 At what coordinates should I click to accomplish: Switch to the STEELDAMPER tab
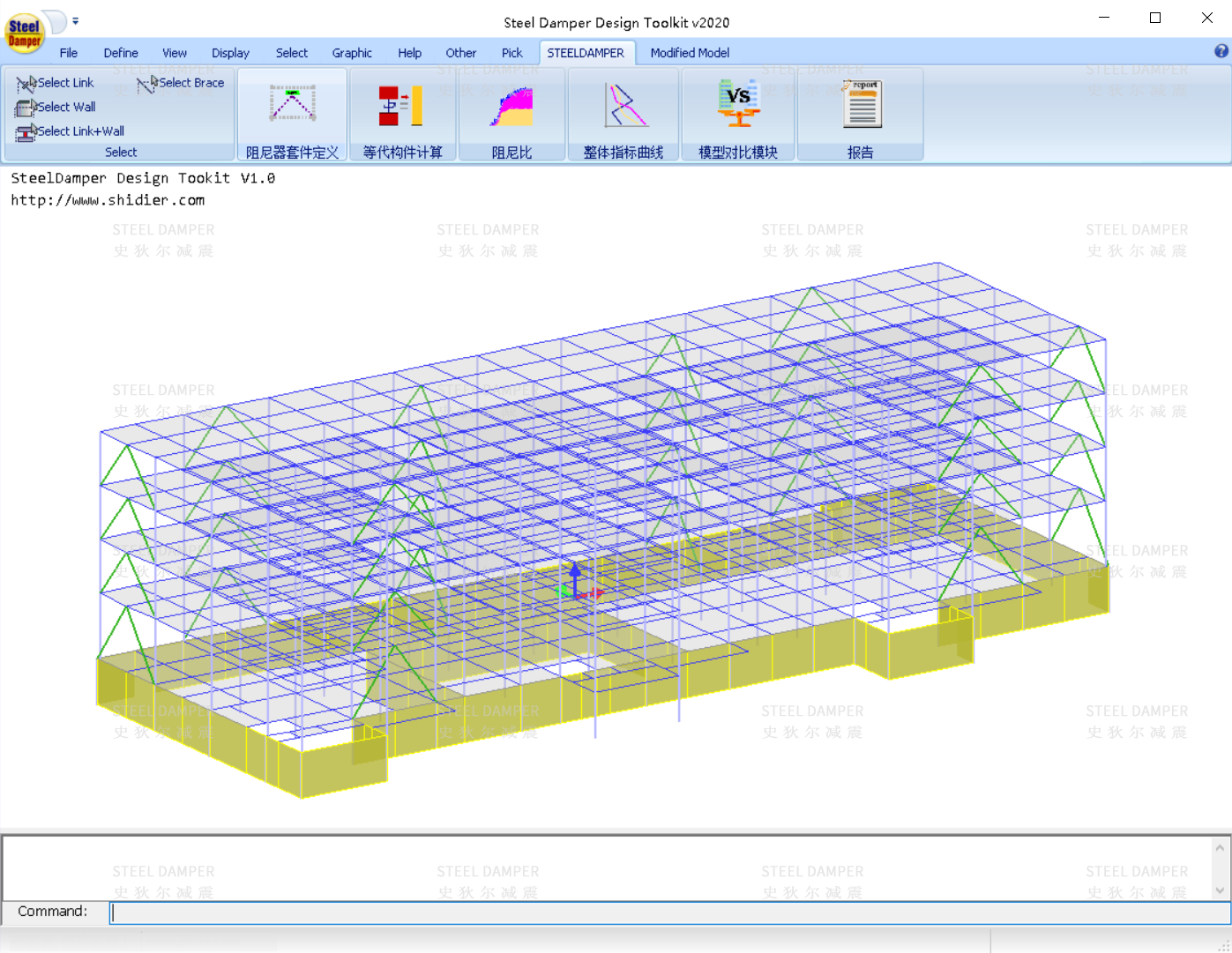(586, 53)
